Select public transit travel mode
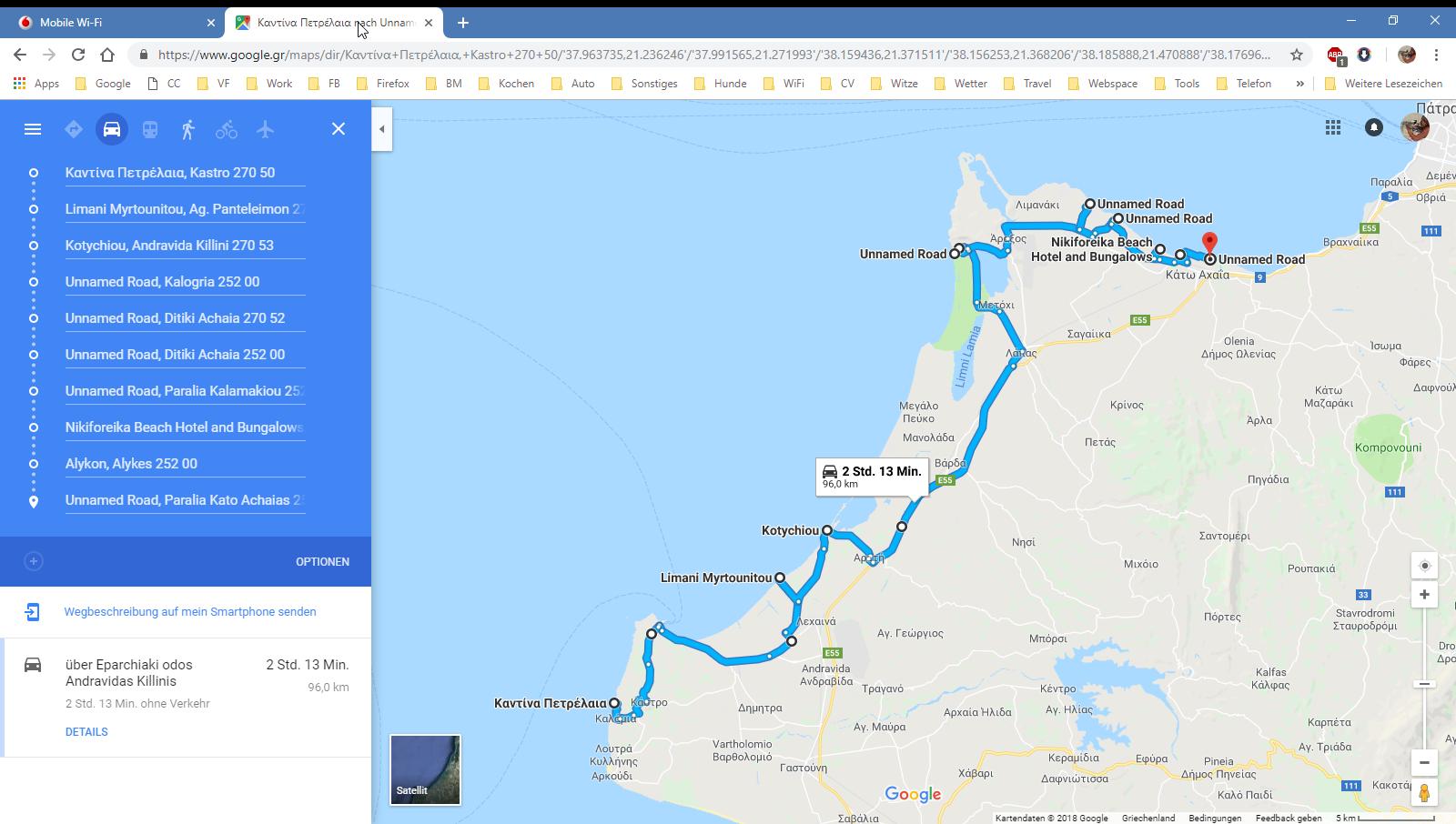This screenshot has width=1456, height=824. 150,129
